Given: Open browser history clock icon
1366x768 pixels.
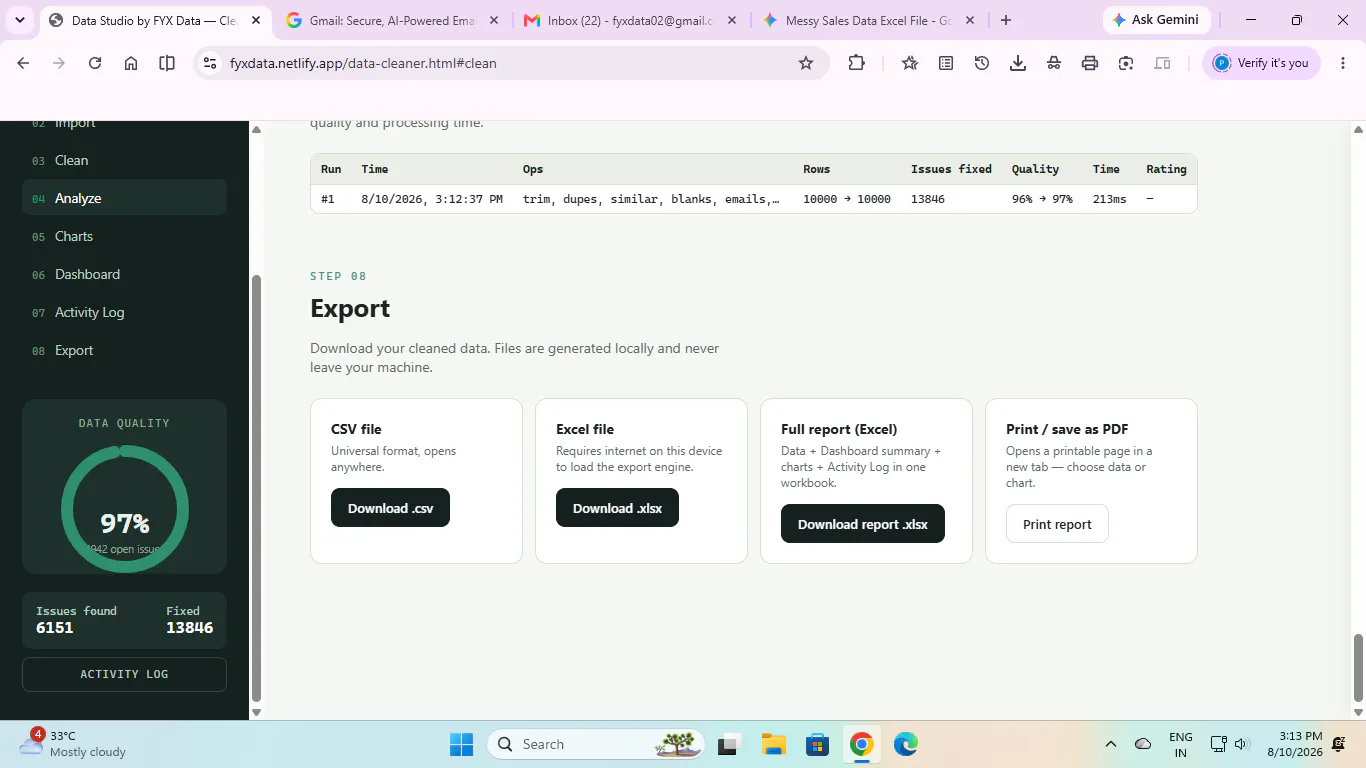Looking at the screenshot, I should (982, 63).
